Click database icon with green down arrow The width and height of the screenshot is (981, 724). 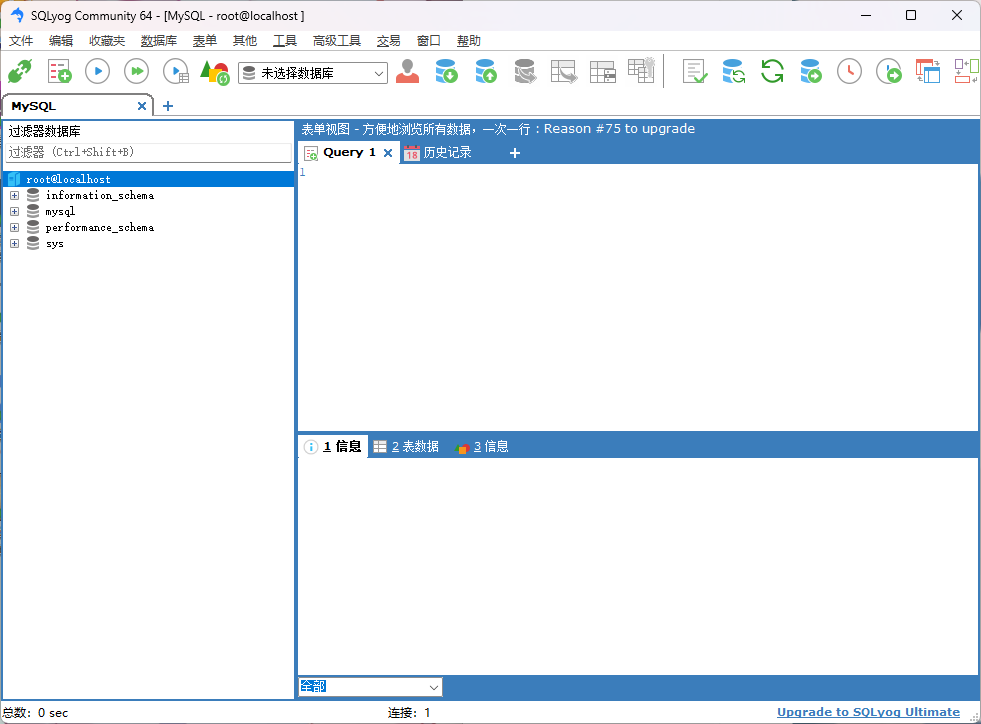[446, 72]
